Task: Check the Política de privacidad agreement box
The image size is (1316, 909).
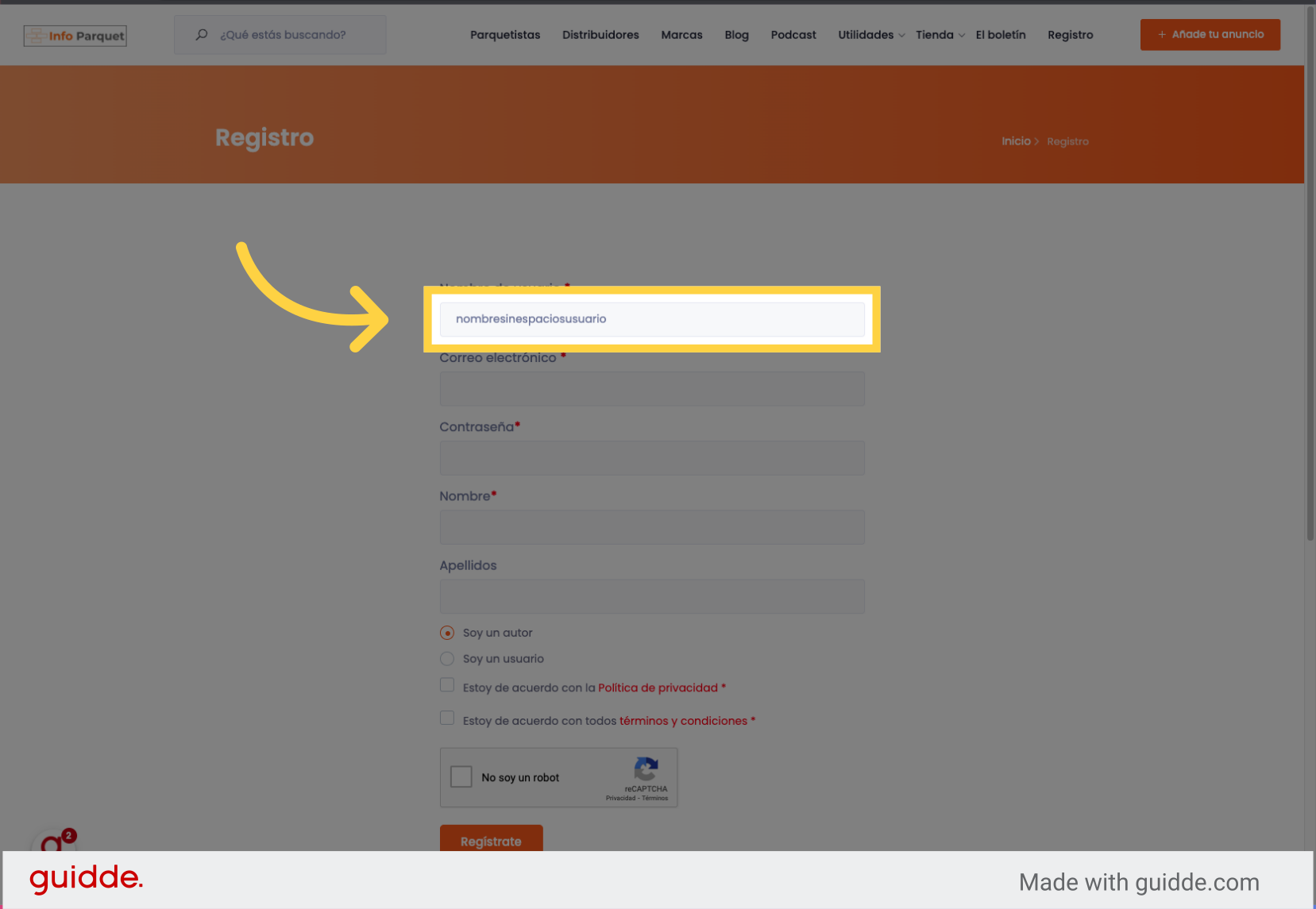Action: 447,685
